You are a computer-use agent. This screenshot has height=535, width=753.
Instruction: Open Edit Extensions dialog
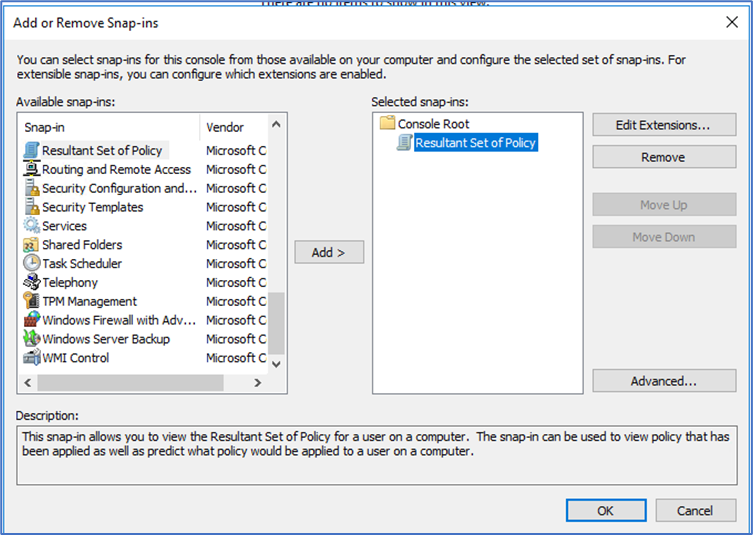tap(662, 125)
